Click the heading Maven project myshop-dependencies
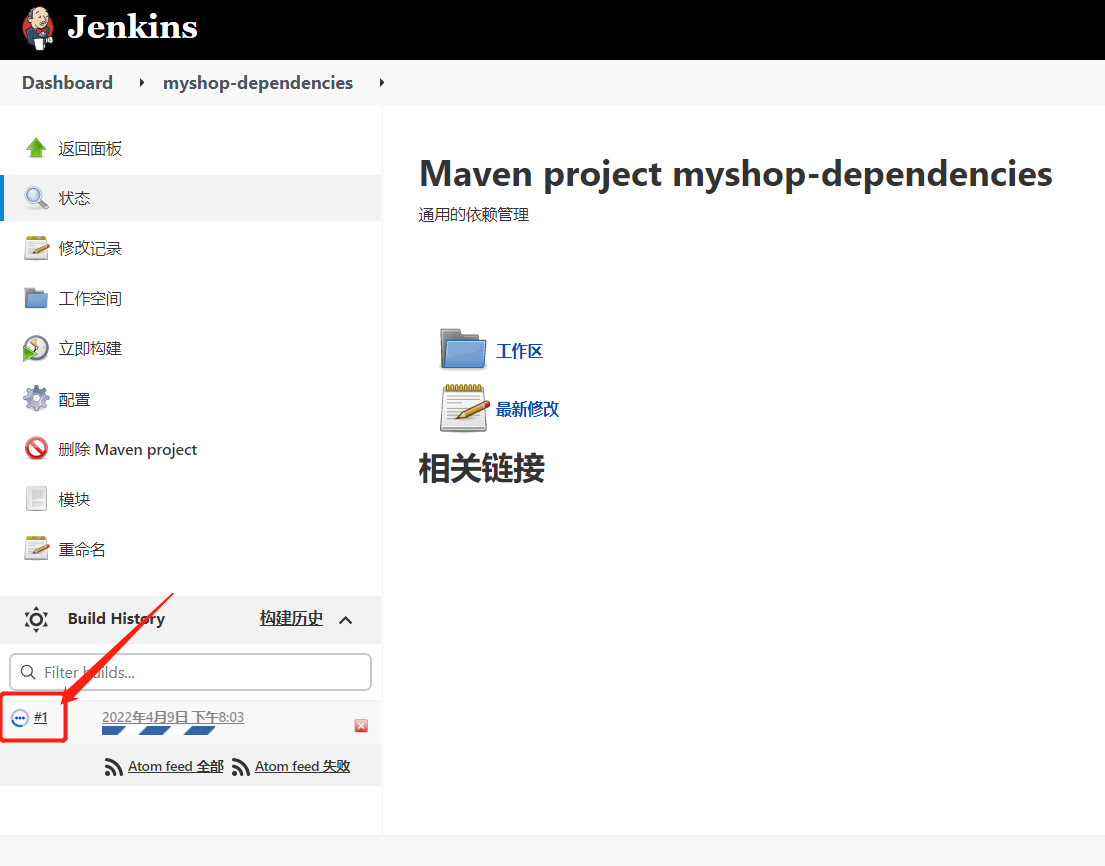Image resolution: width=1105 pixels, height=866 pixels. (736, 174)
